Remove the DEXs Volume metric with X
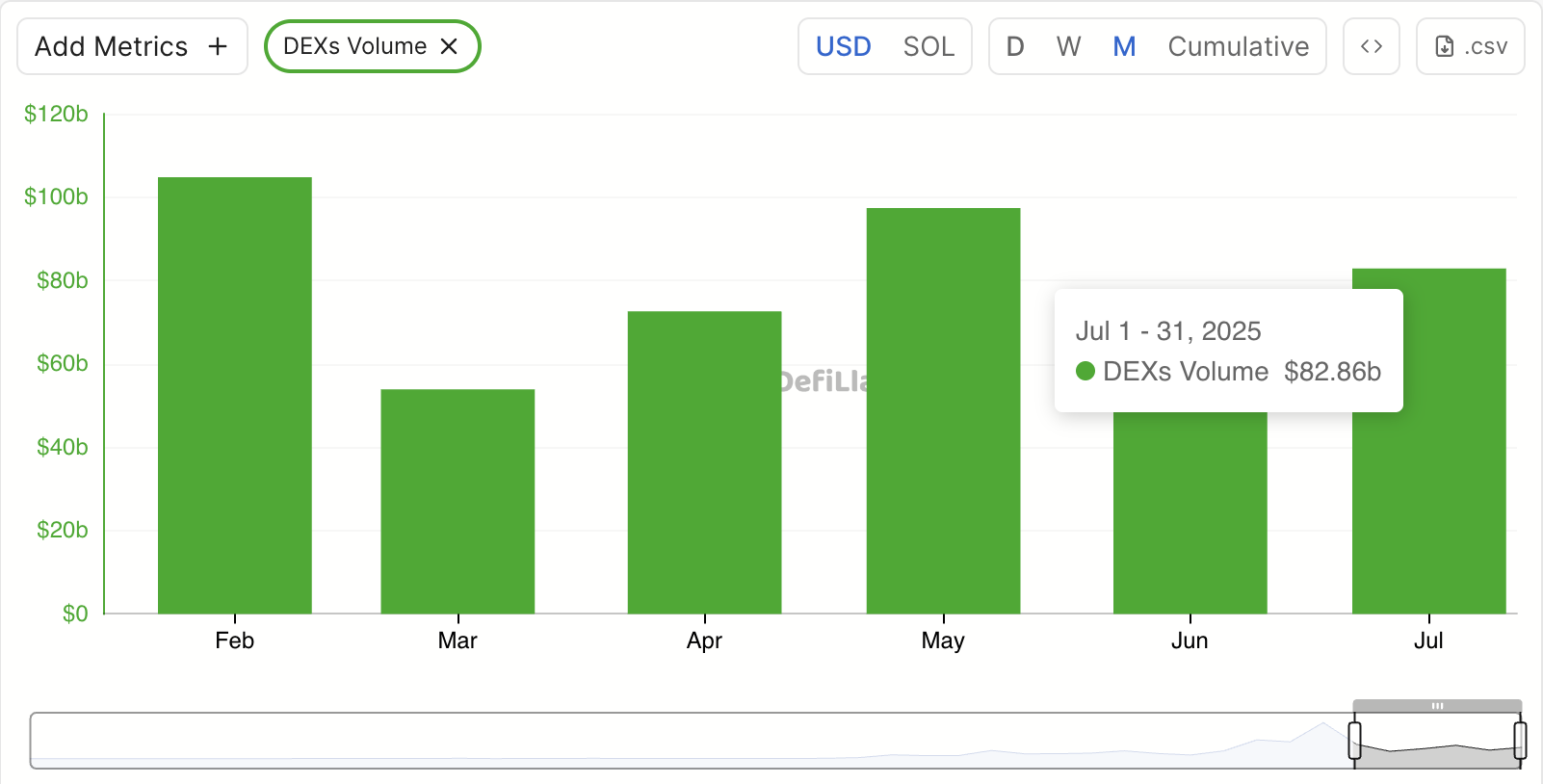The height and width of the screenshot is (784, 1543). (x=449, y=46)
